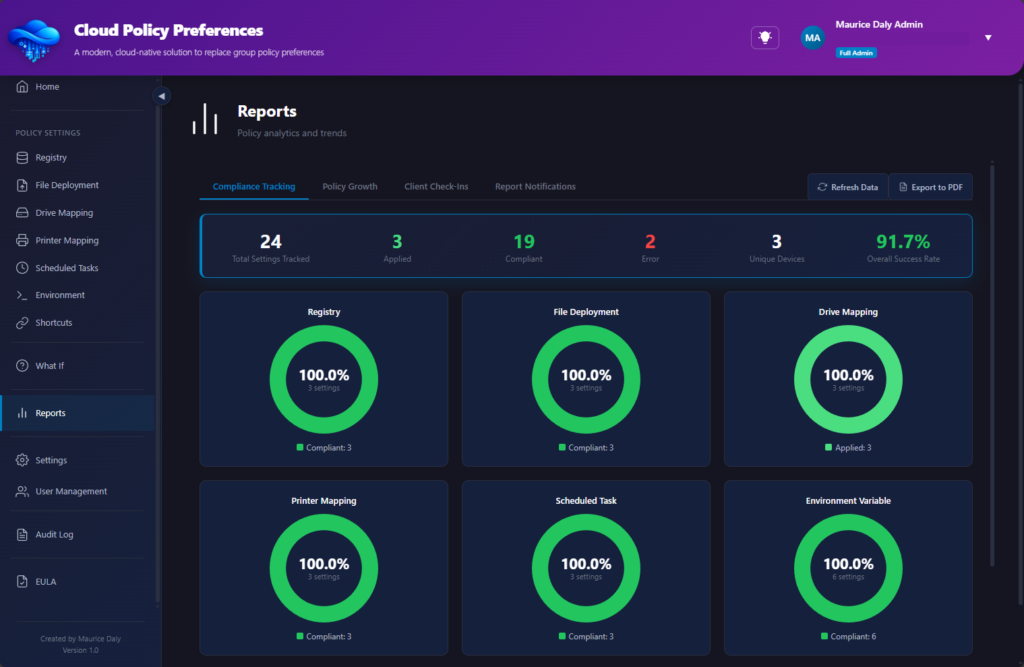Click the Environment terminal prompt icon
Viewport: 1024px width, 667px height.
click(22, 295)
